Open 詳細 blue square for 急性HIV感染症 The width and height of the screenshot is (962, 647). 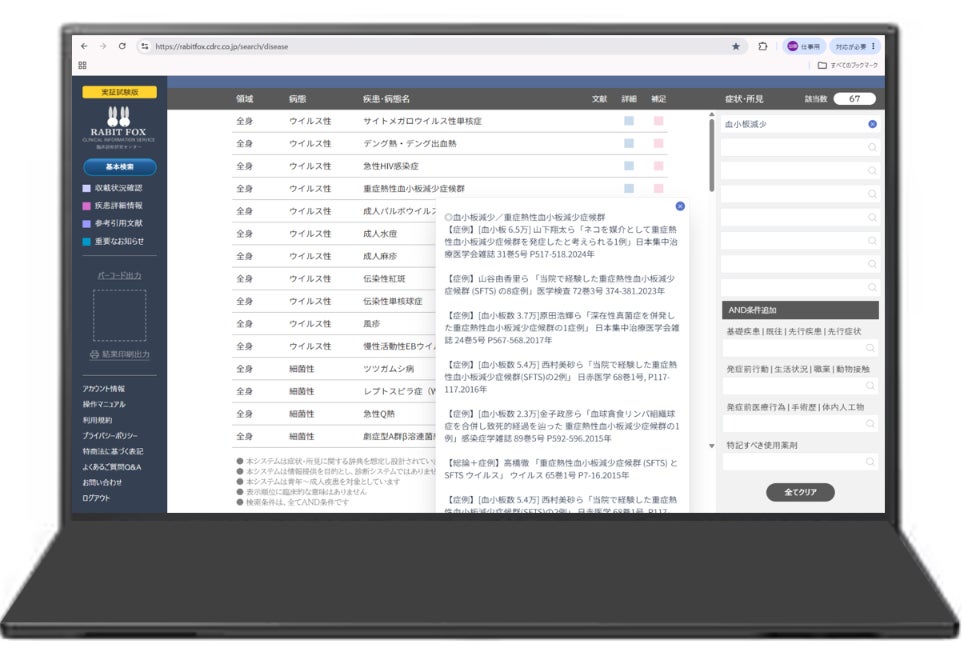point(629,166)
